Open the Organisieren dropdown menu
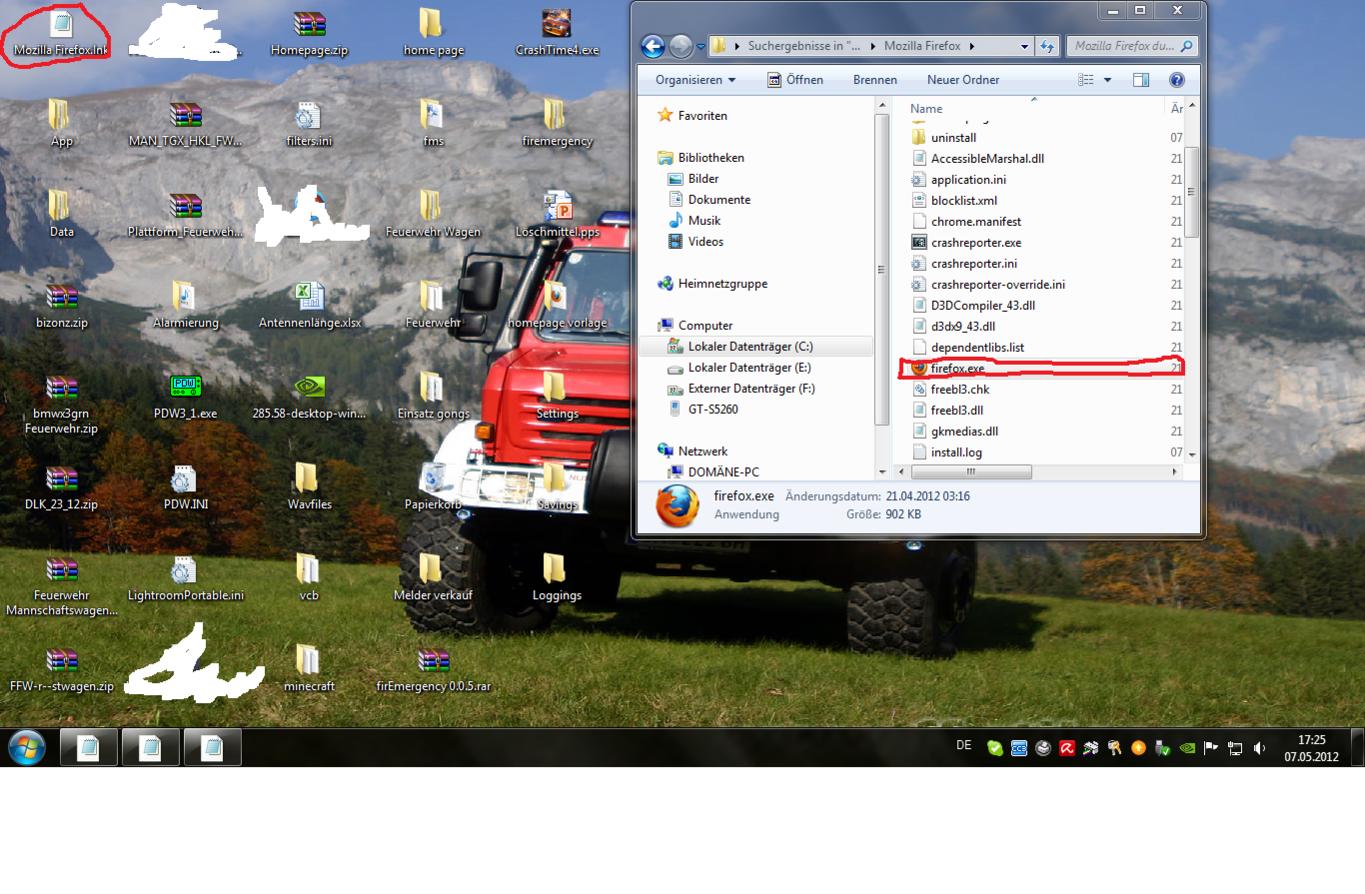The image size is (1365, 894). click(695, 80)
